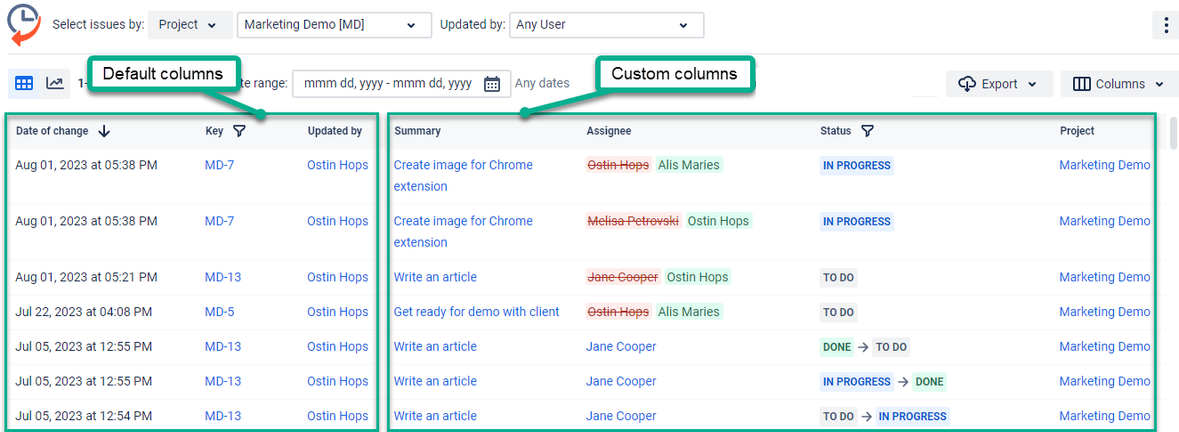The height and width of the screenshot is (432, 1179).
Task: Click the Summary column header
Action: pos(417,131)
